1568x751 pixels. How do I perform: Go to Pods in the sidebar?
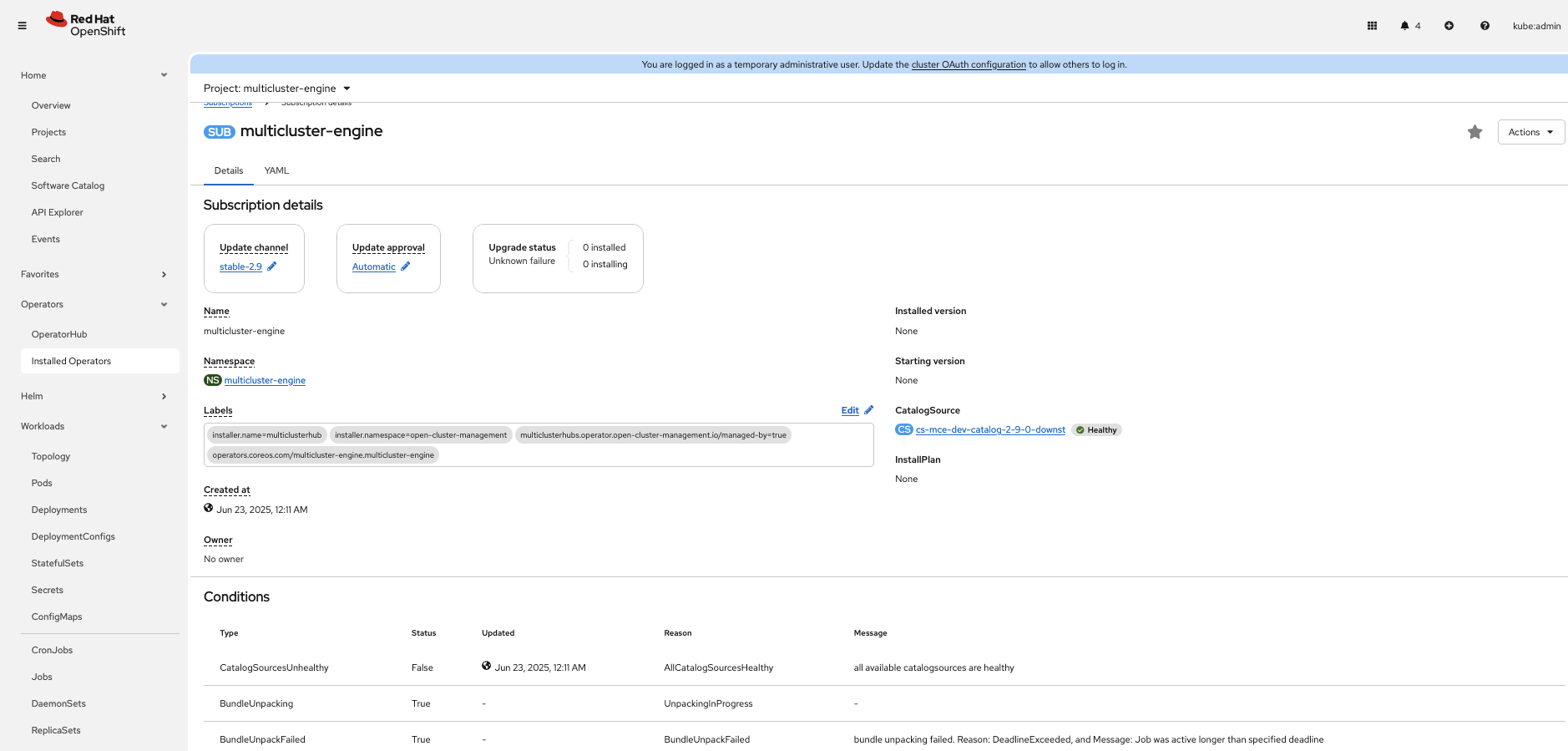42,483
